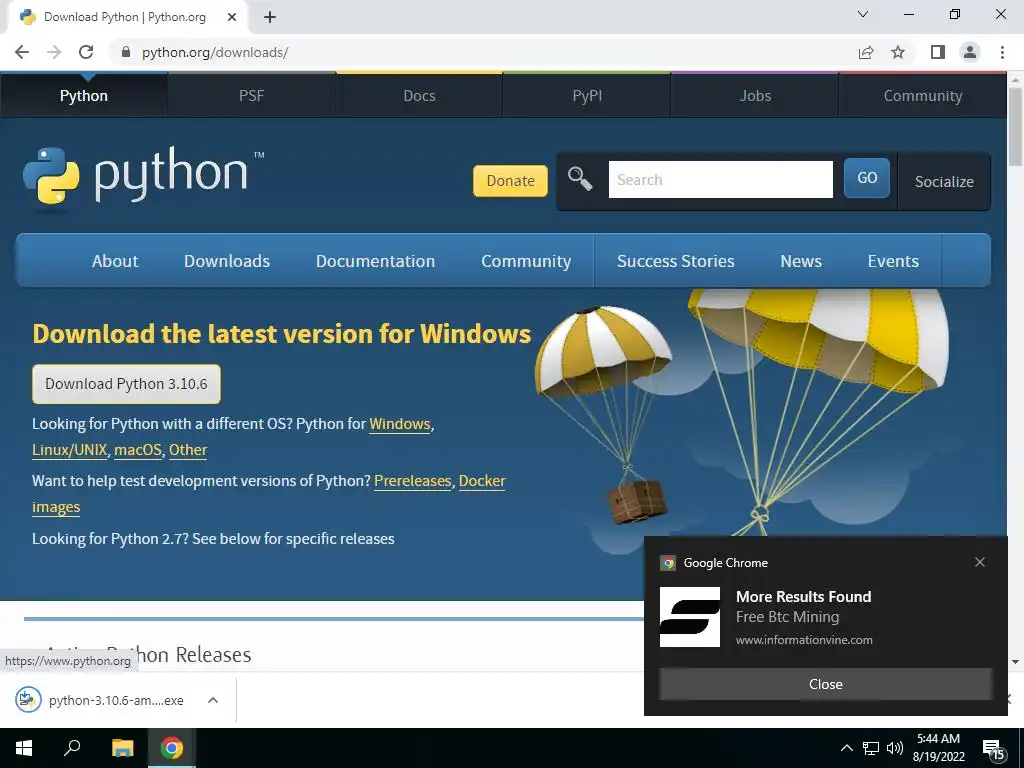Open the Windows Start menu
The width and height of the screenshot is (1024, 768).
click(24, 748)
